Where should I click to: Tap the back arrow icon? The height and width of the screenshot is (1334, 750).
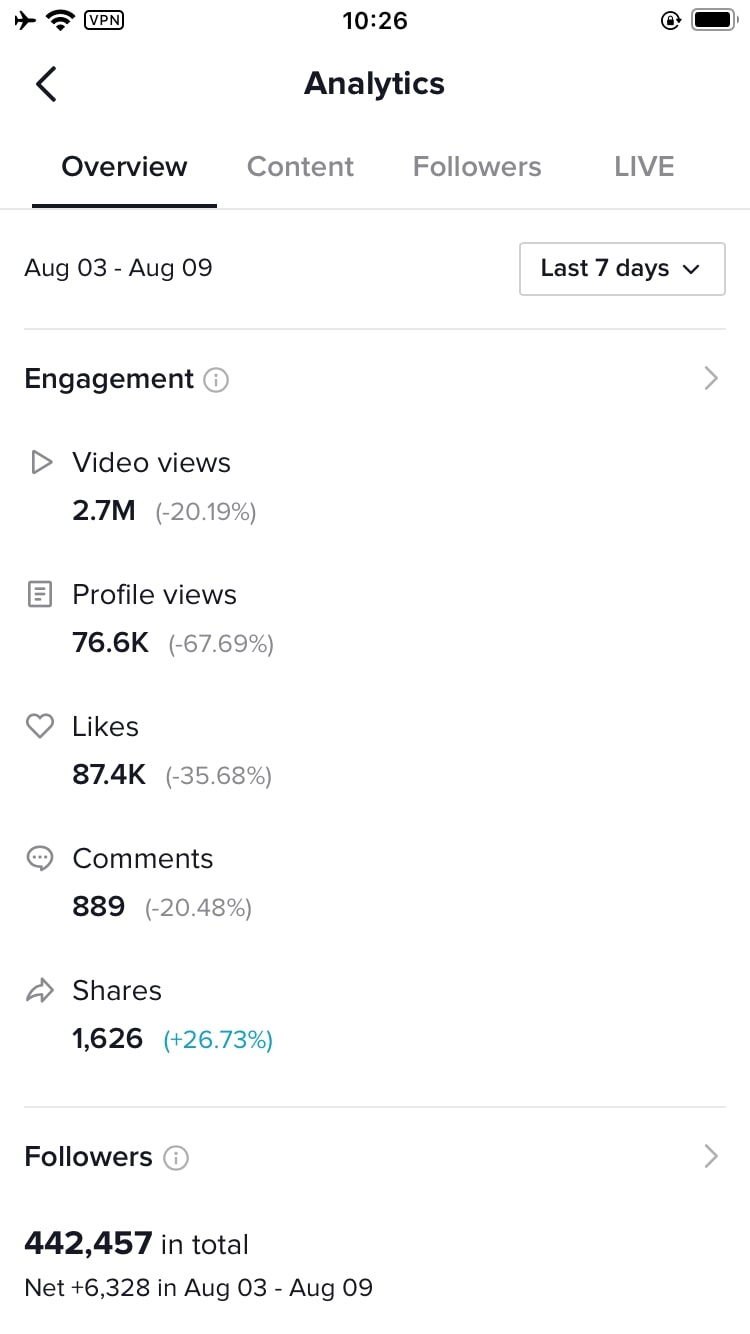click(46, 84)
